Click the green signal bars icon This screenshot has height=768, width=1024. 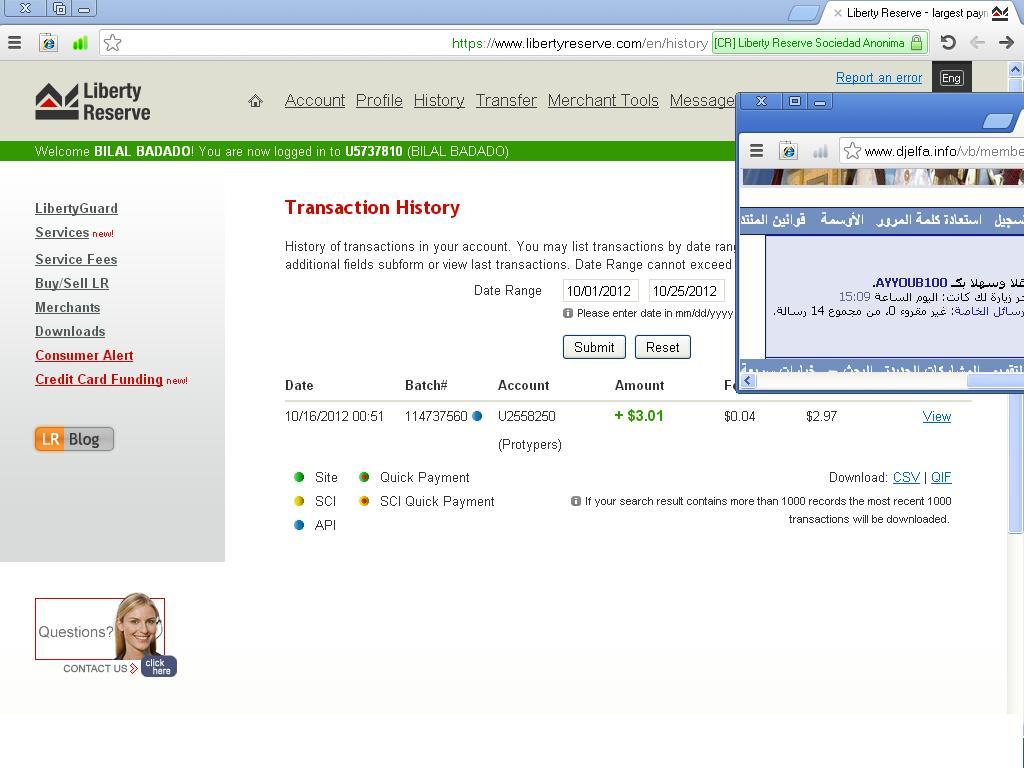80,43
